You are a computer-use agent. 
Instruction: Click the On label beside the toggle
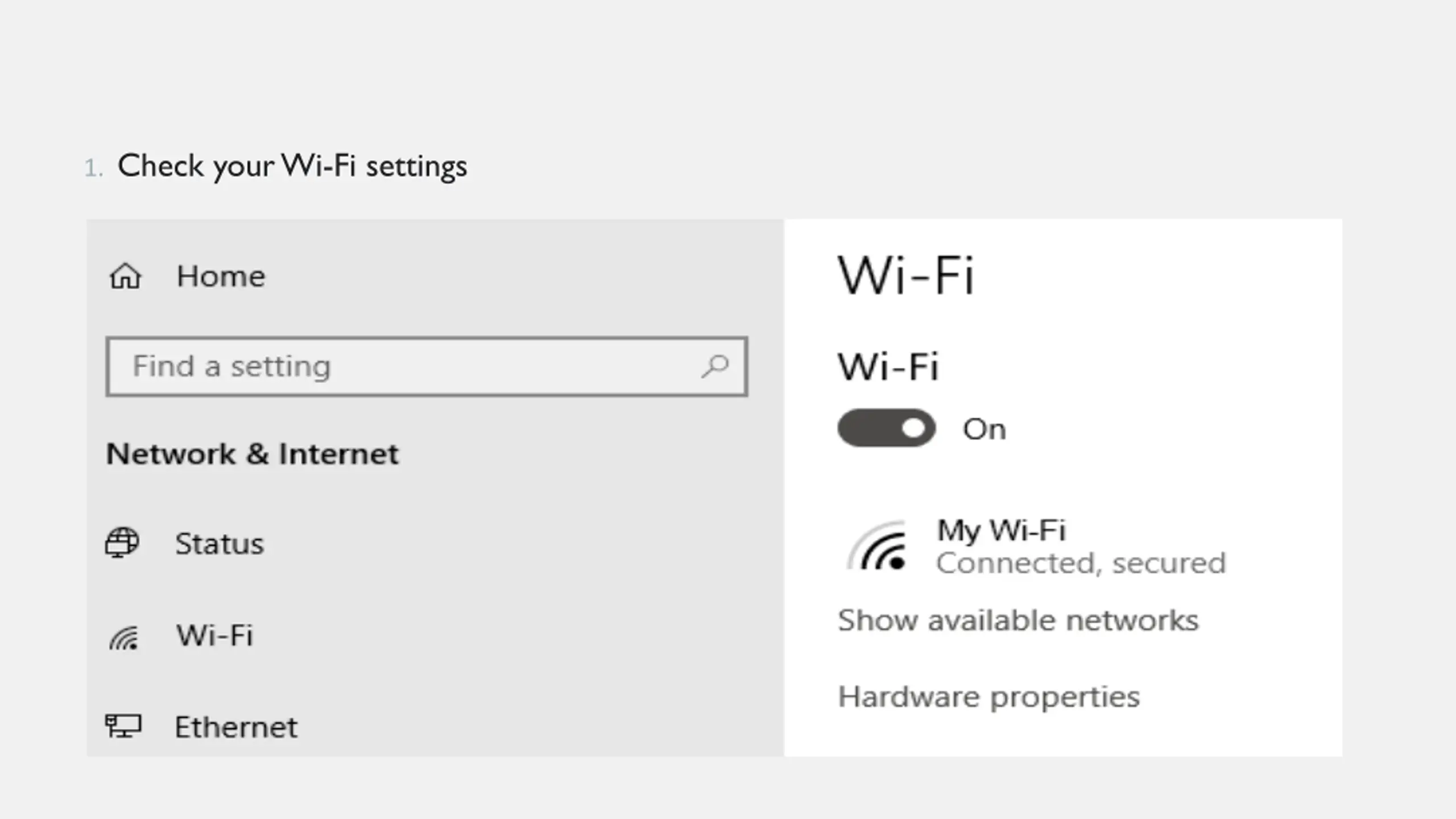click(x=984, y=429)
